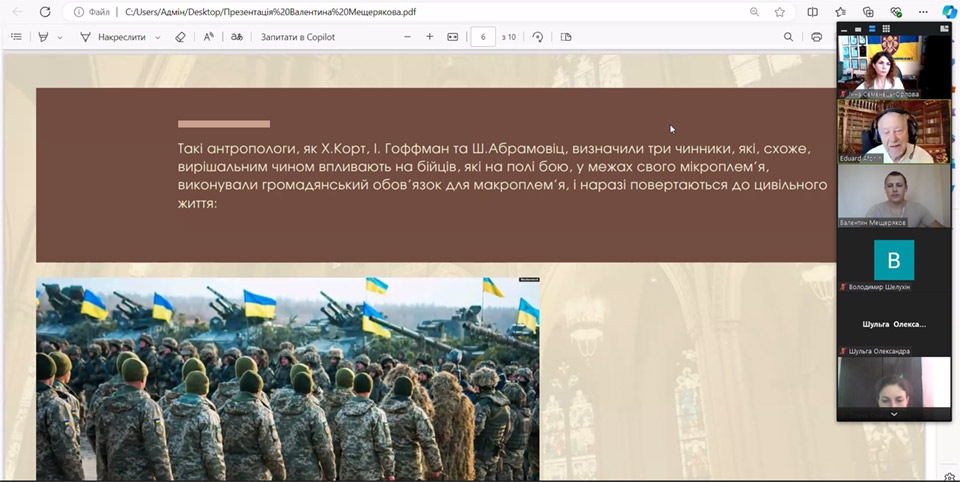Search within the PDF using magnifier icon

788,37
